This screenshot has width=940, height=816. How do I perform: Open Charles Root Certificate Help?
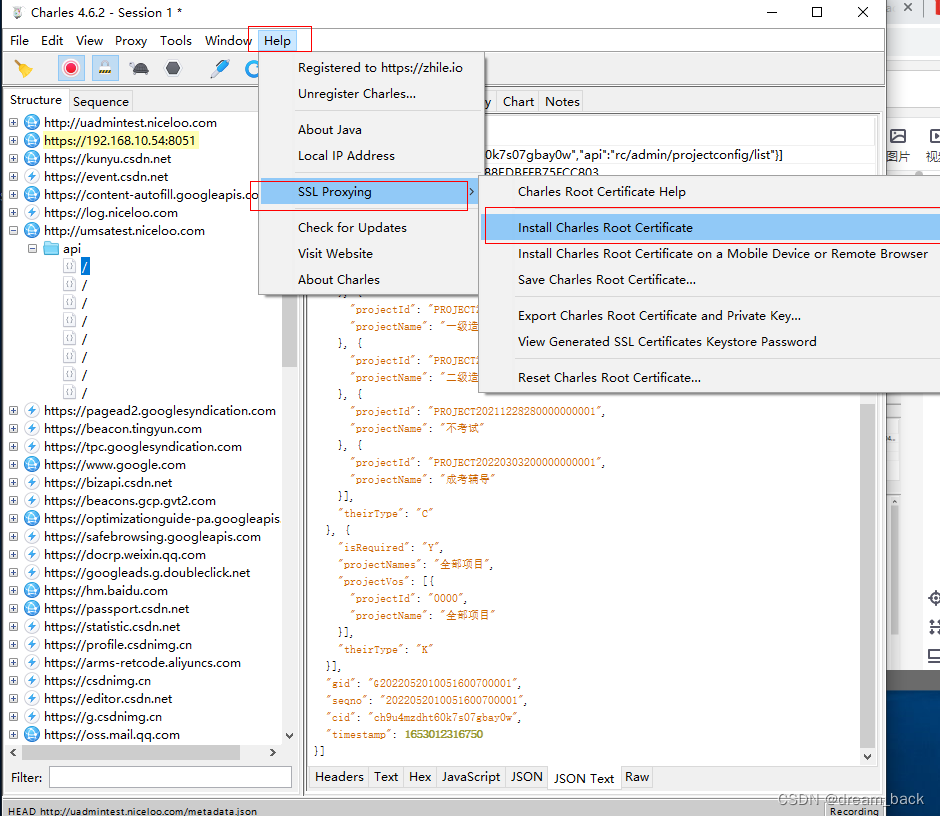point(602,192)
